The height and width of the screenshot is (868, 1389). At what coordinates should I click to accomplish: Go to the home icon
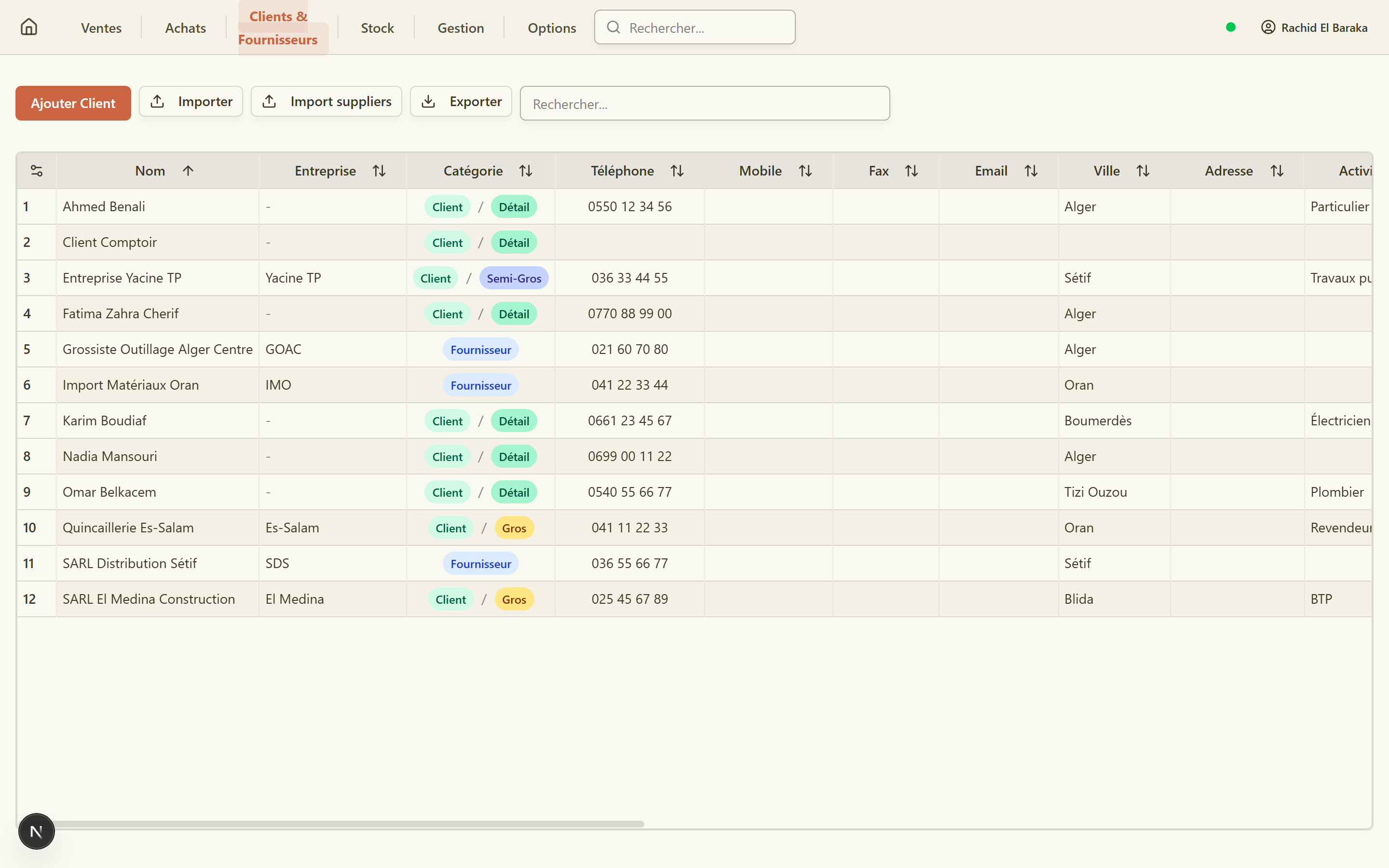29,27
